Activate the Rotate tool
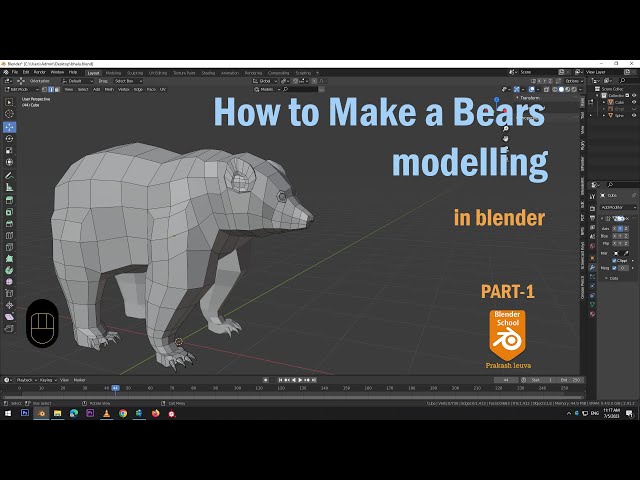The height and width of the screenshot is (480, 640). [x=9, y=139]
